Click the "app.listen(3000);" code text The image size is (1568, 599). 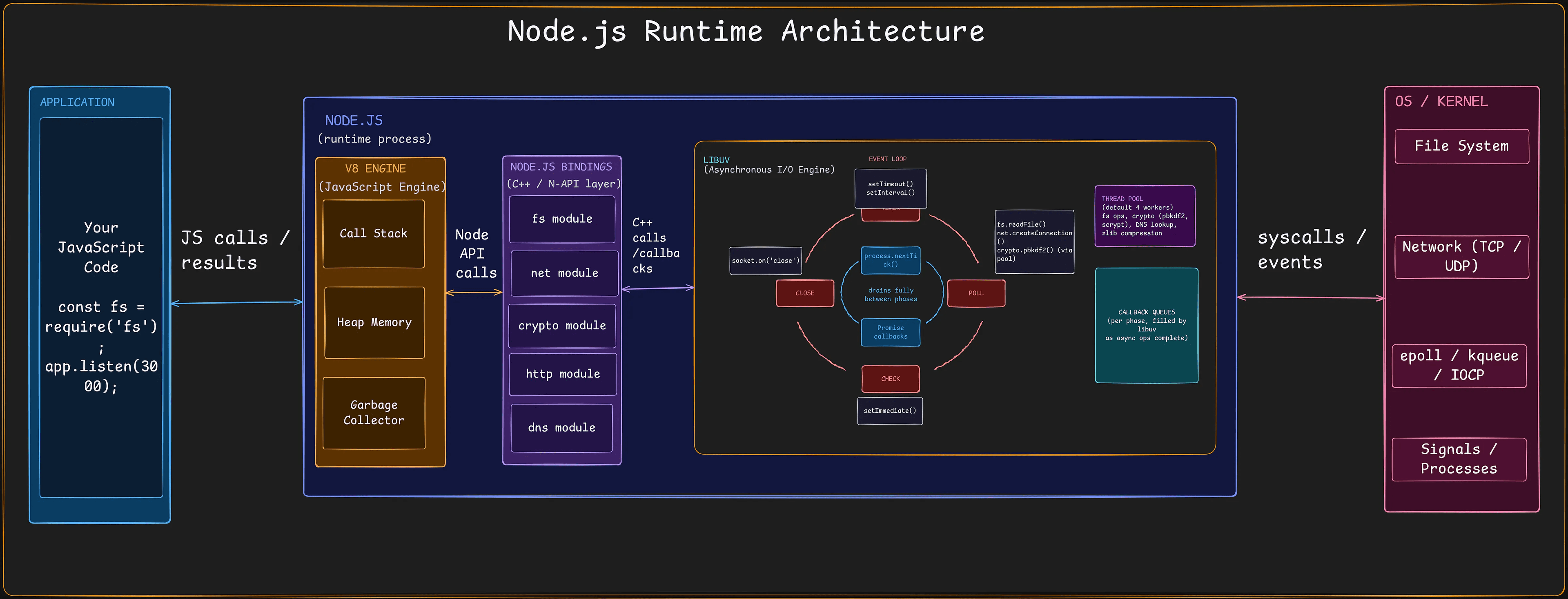(101, 376)
